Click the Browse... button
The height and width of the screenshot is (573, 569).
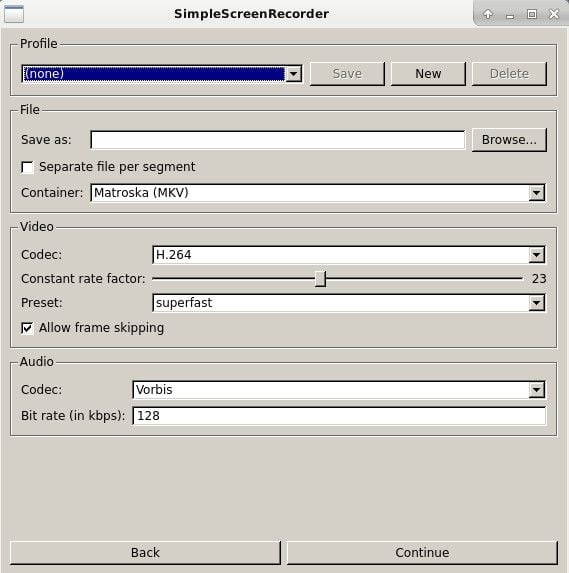pos(509,140)
